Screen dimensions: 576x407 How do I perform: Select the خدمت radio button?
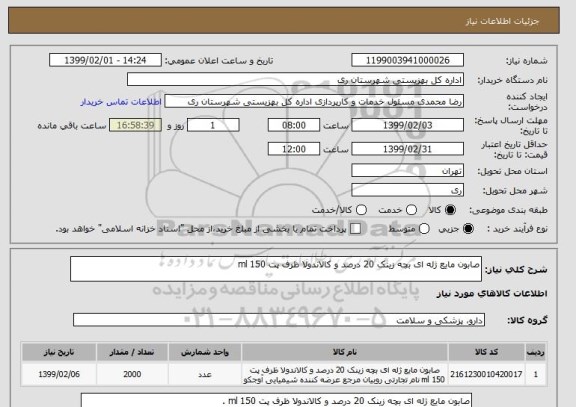[x=411, y=210]
